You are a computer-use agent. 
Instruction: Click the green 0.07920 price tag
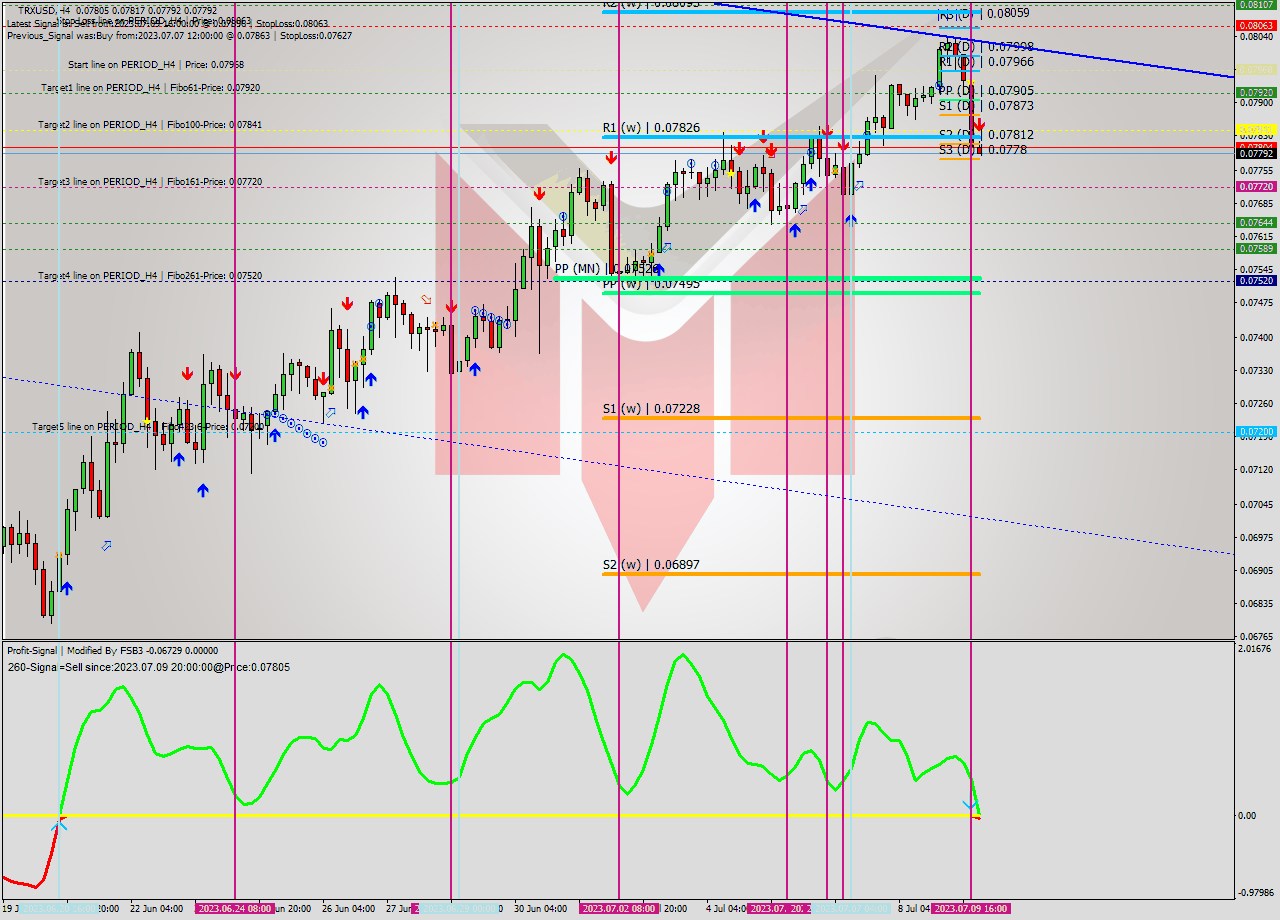click(x=1255, y=92)
